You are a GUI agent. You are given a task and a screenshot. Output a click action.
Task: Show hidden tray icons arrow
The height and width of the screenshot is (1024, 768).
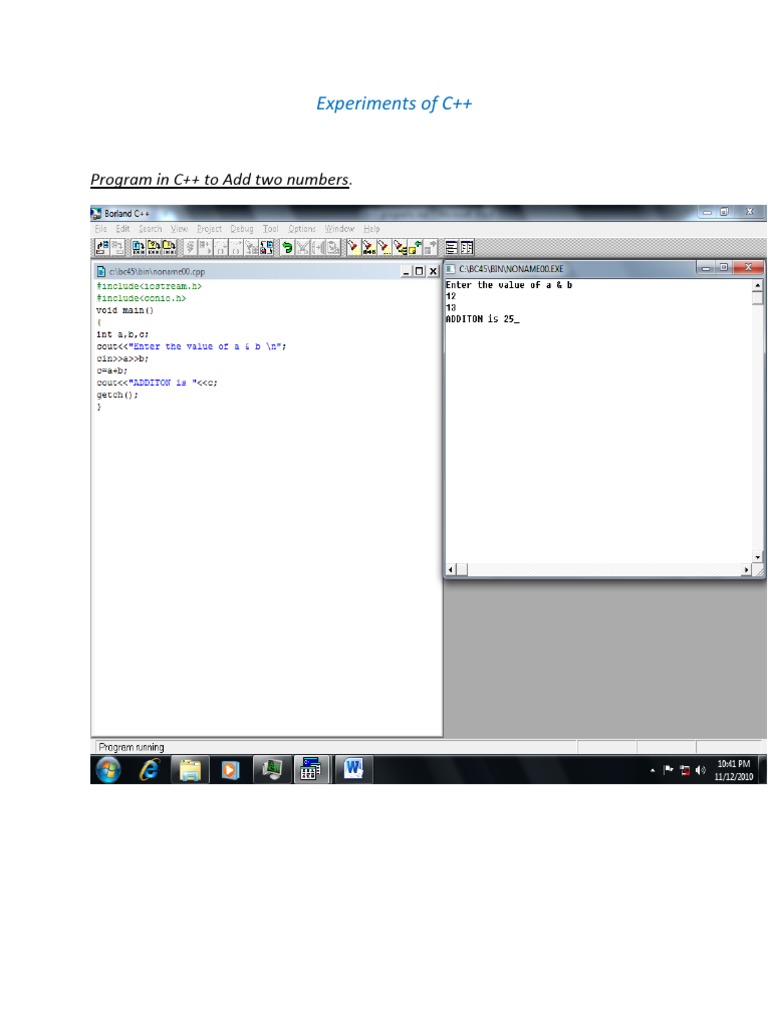(x=652, y=771)
